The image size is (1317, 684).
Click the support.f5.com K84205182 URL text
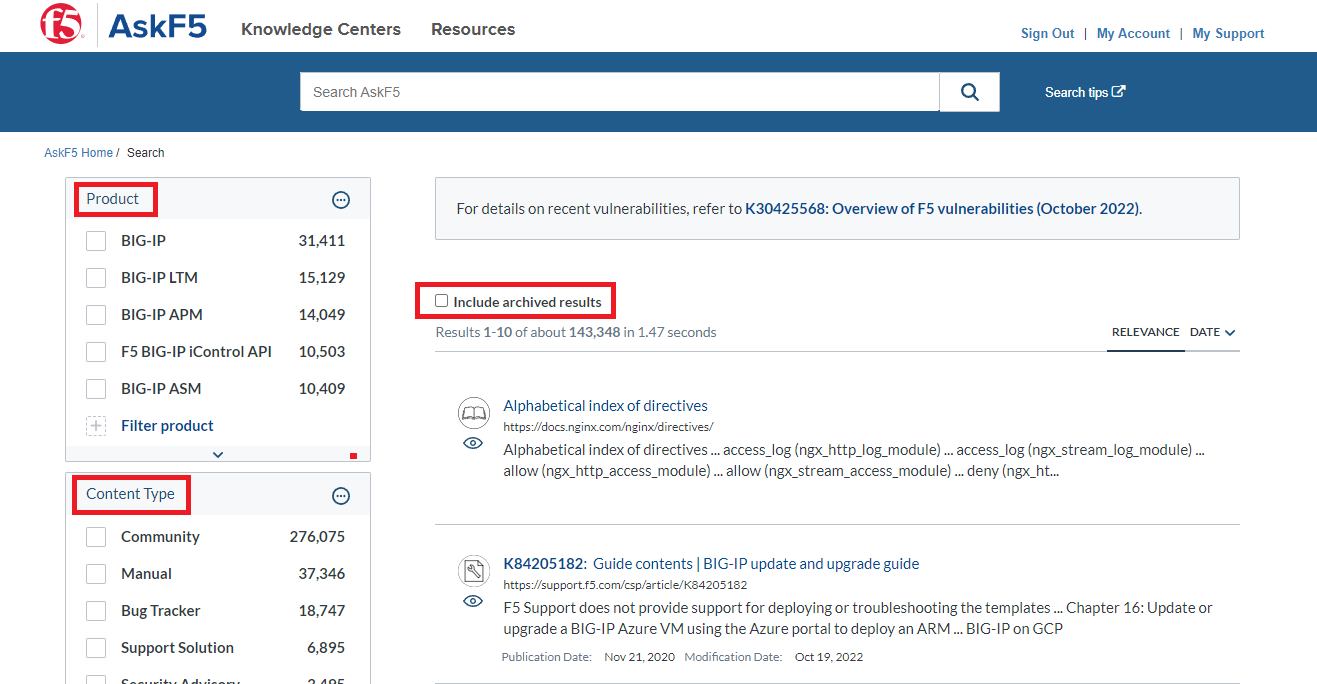pos(625,585)
